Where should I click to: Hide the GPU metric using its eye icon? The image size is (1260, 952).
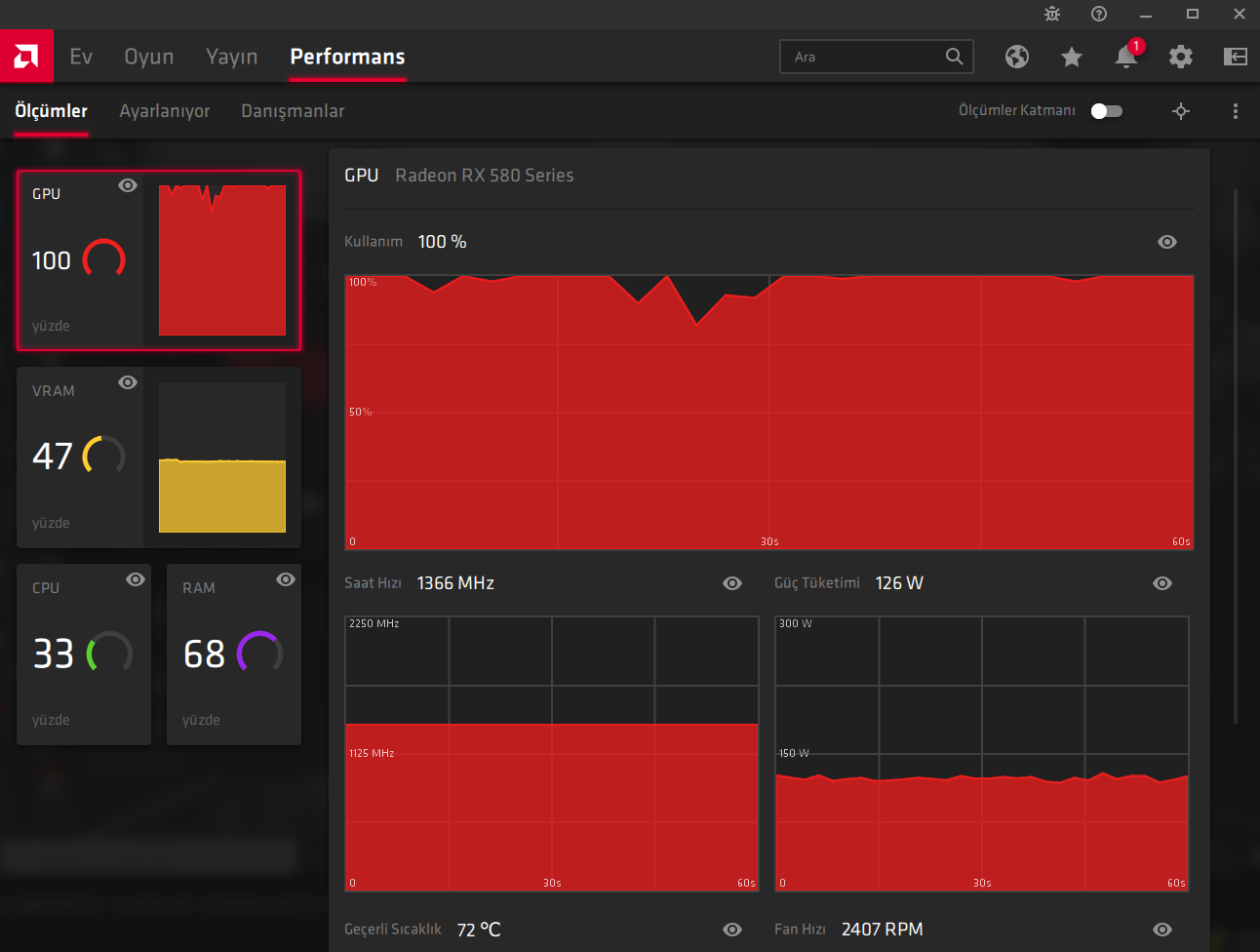tap(128, 185)
